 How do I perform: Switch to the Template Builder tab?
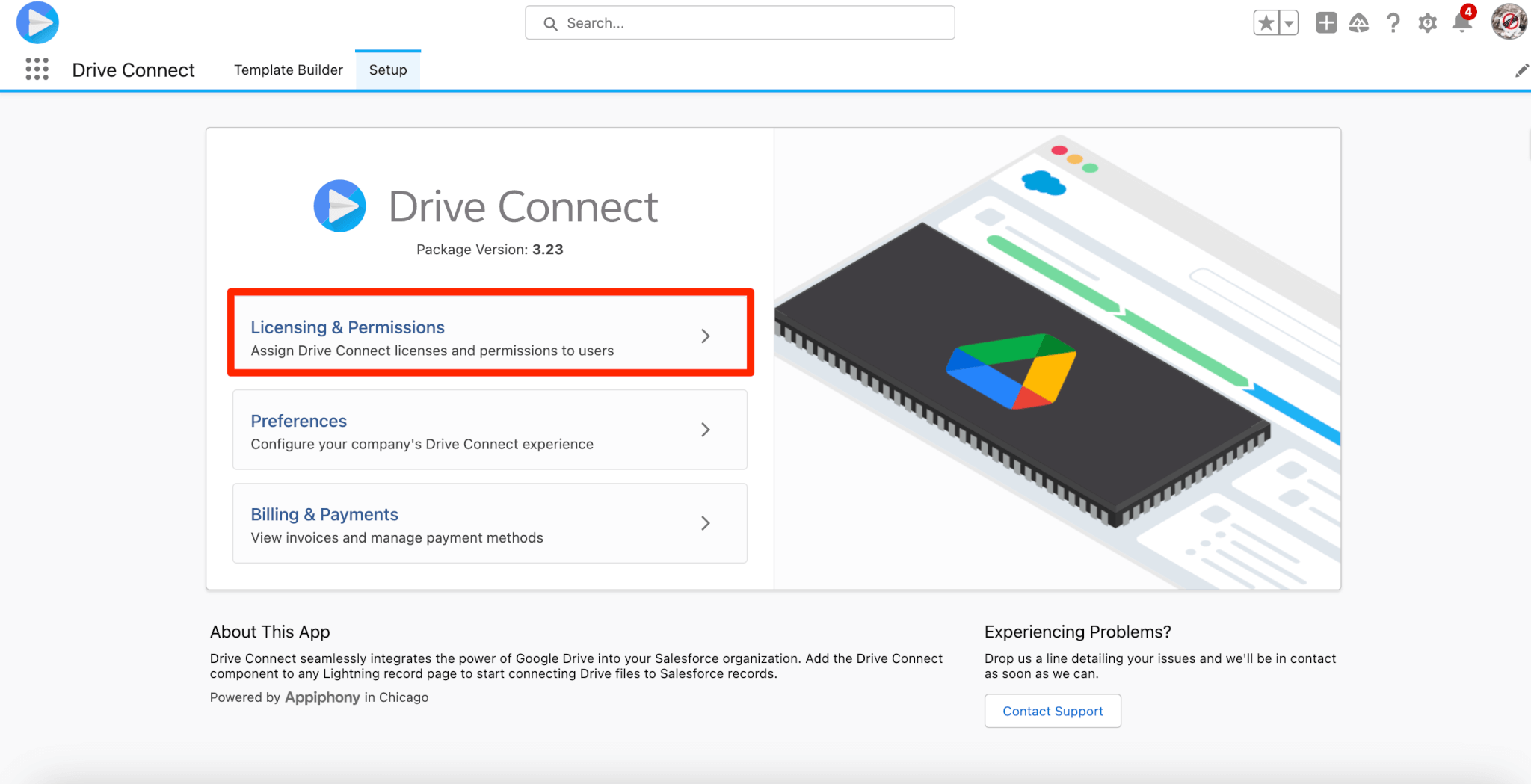point(288,70)
